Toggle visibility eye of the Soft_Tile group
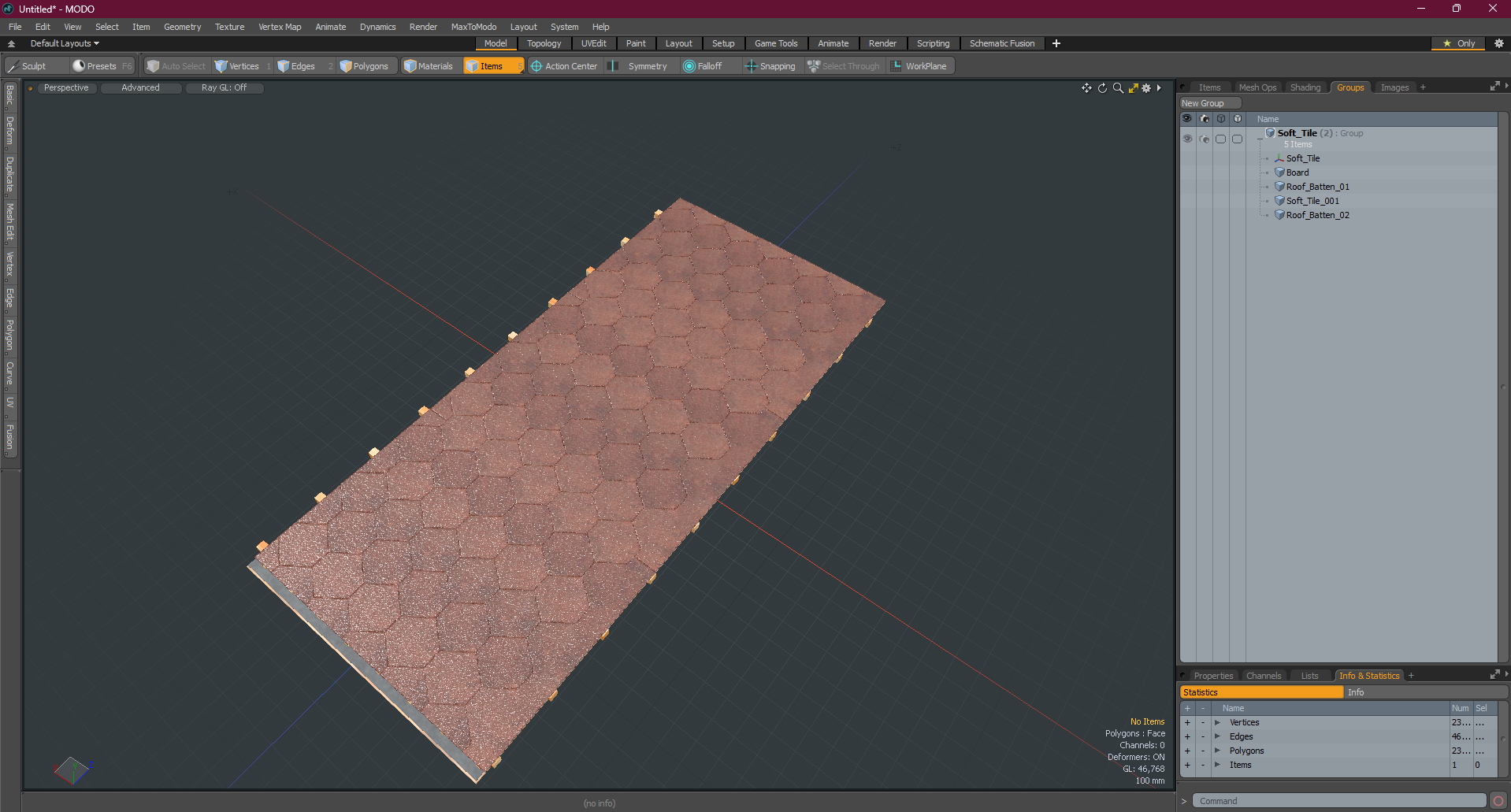1511x812 pixels. click(x=1187, y=139)
